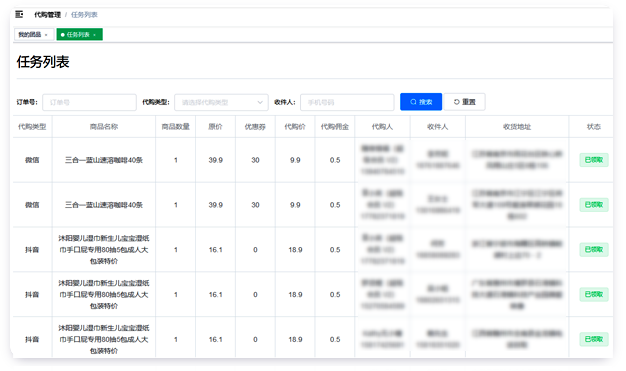626x371 pixels.
Task: Click the 代购价 column header
Action: pos(295,127)
